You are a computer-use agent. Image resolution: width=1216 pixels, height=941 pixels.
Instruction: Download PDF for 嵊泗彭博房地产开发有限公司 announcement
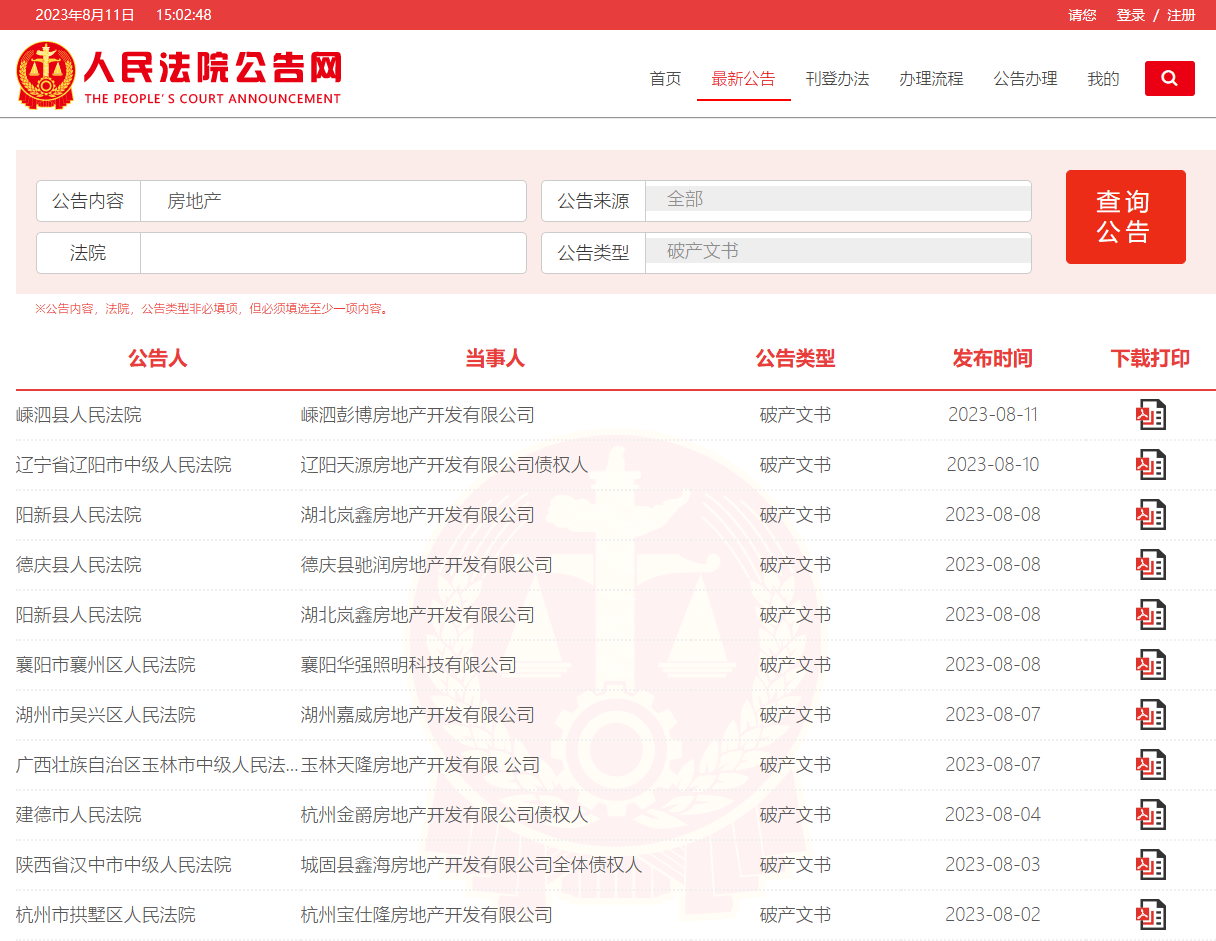pyautogui.click(x=1150, y=415)
